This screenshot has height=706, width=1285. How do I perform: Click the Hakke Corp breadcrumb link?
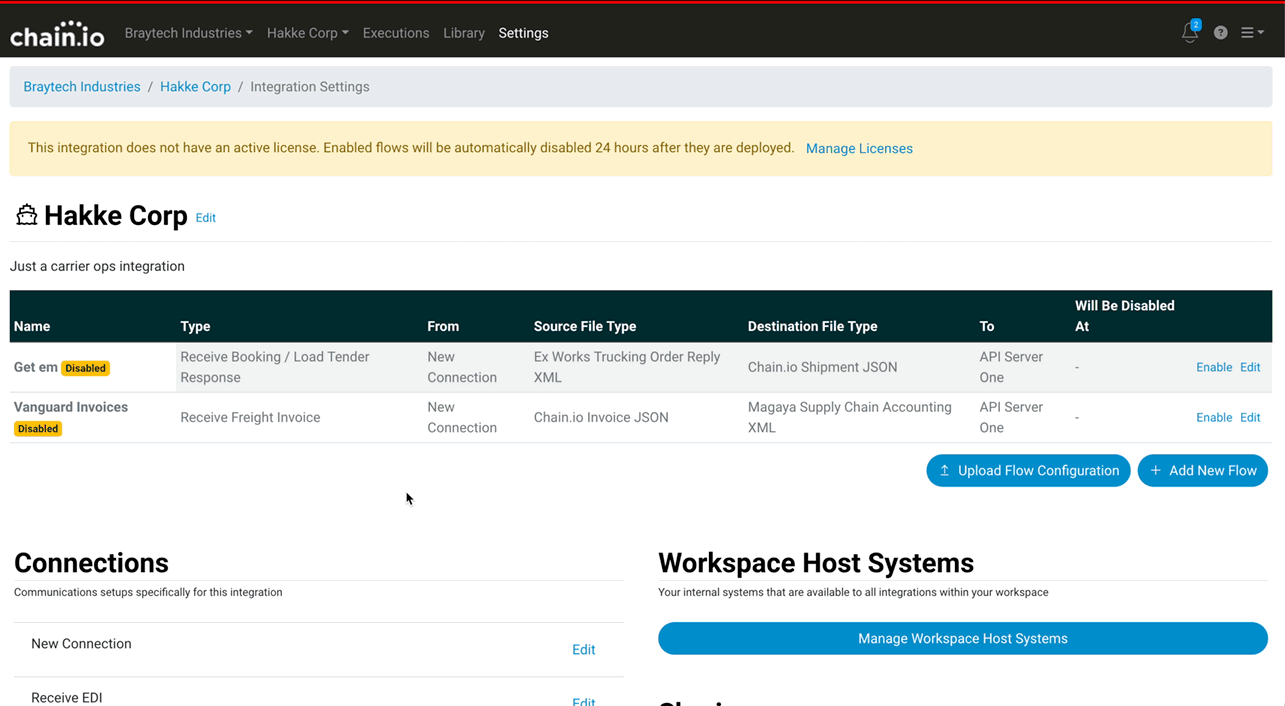pyautogui.click(x=195, y=87)
